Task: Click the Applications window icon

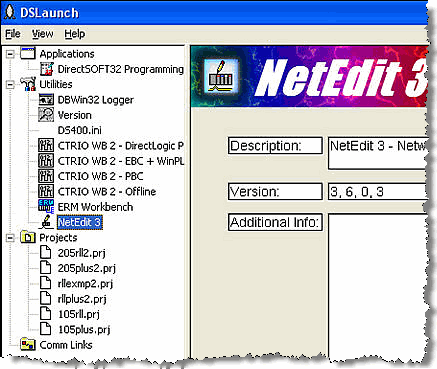Action: [28, 53]
